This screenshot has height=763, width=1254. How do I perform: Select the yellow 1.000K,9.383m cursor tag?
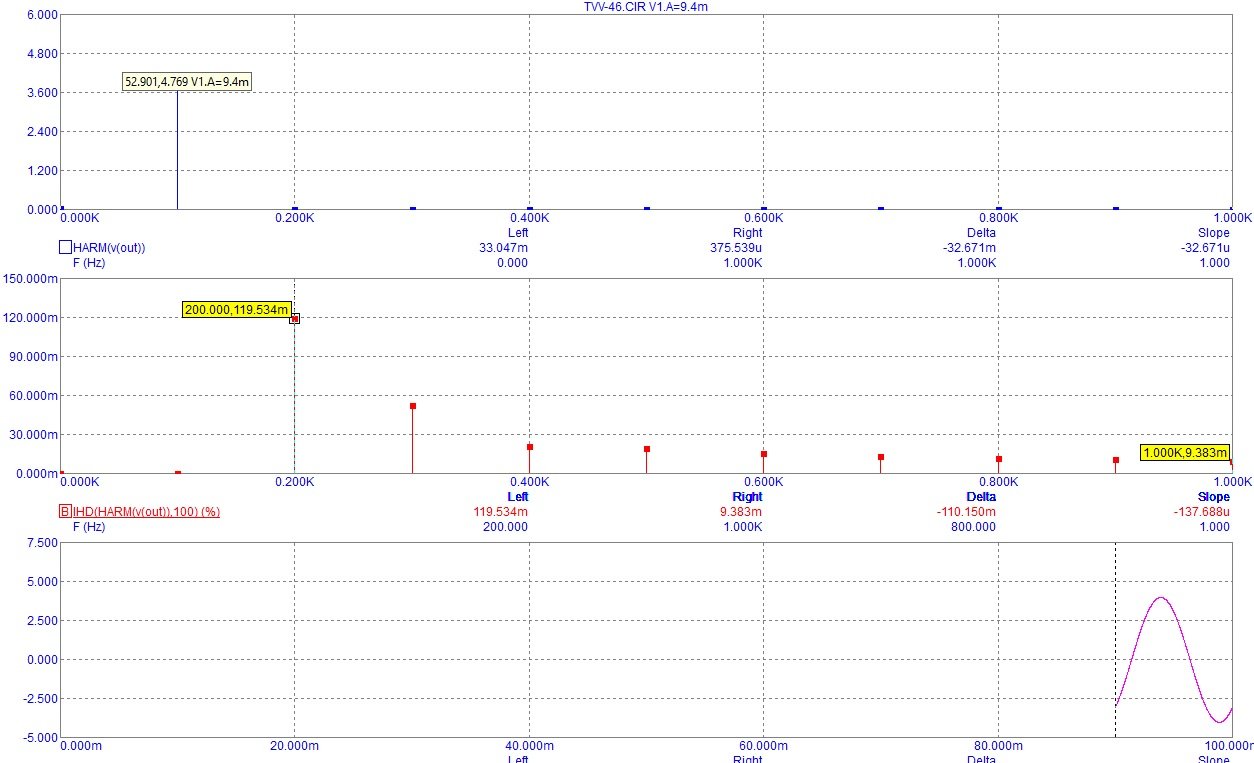click(x=1185, y=453)
